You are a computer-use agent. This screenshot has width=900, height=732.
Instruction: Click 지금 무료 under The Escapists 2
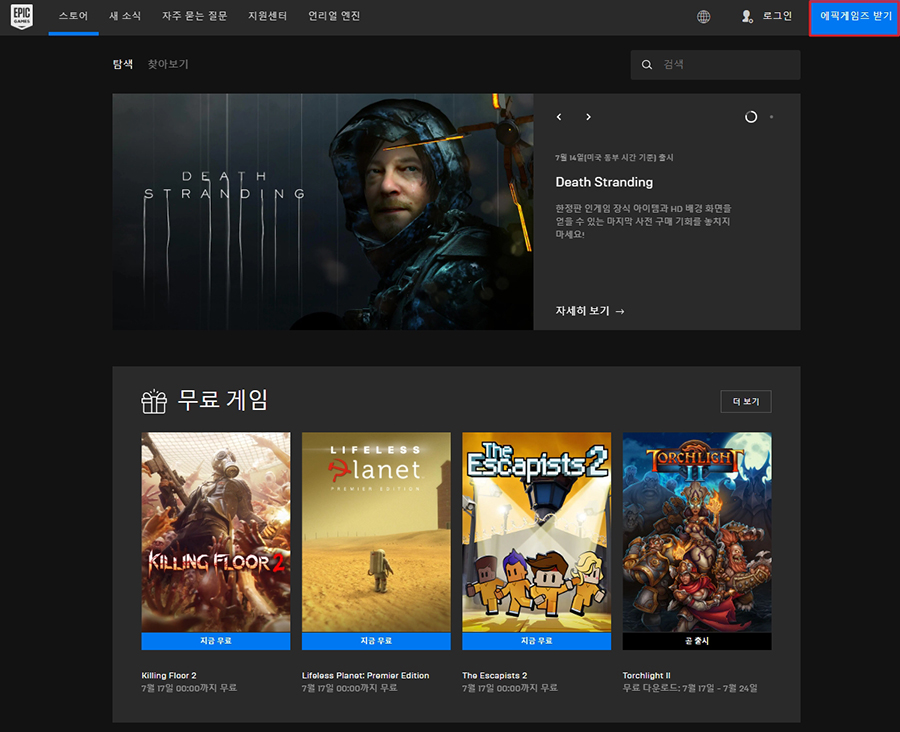[537, 641]
